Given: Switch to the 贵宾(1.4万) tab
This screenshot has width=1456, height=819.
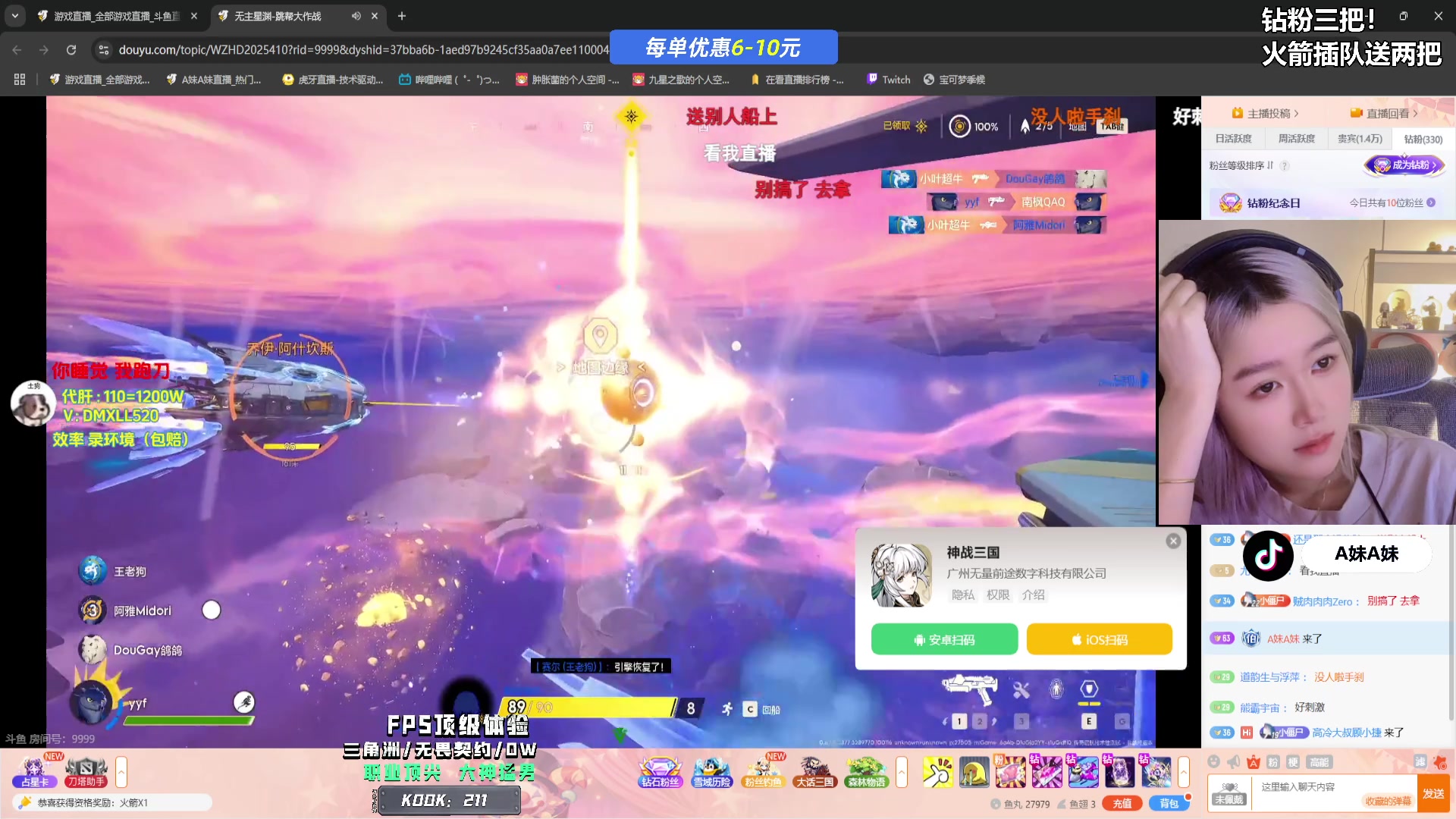Looking at the screenshot, I should click(1360, 139).
